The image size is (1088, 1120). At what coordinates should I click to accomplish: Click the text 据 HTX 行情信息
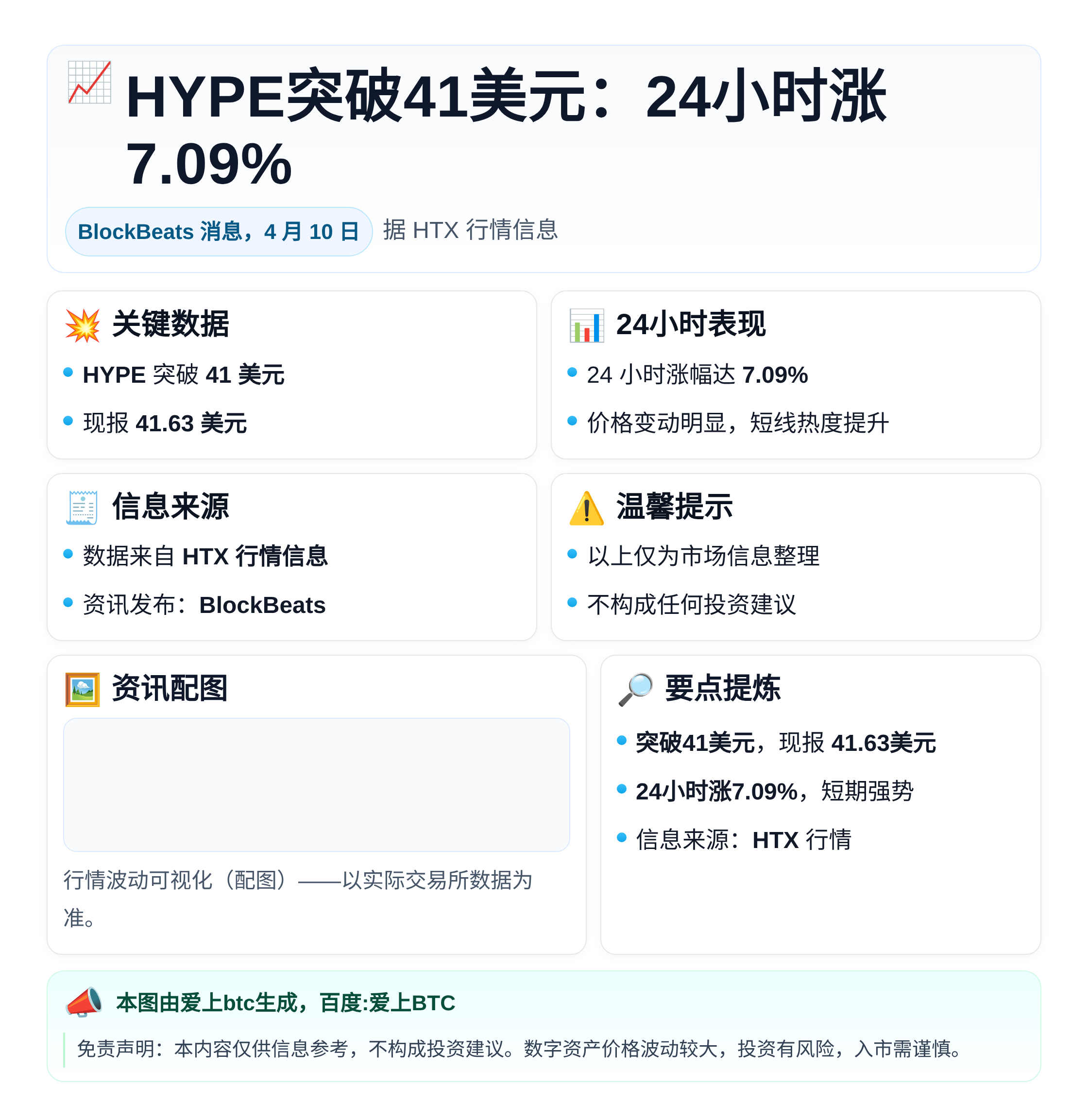tap(470, 230)
